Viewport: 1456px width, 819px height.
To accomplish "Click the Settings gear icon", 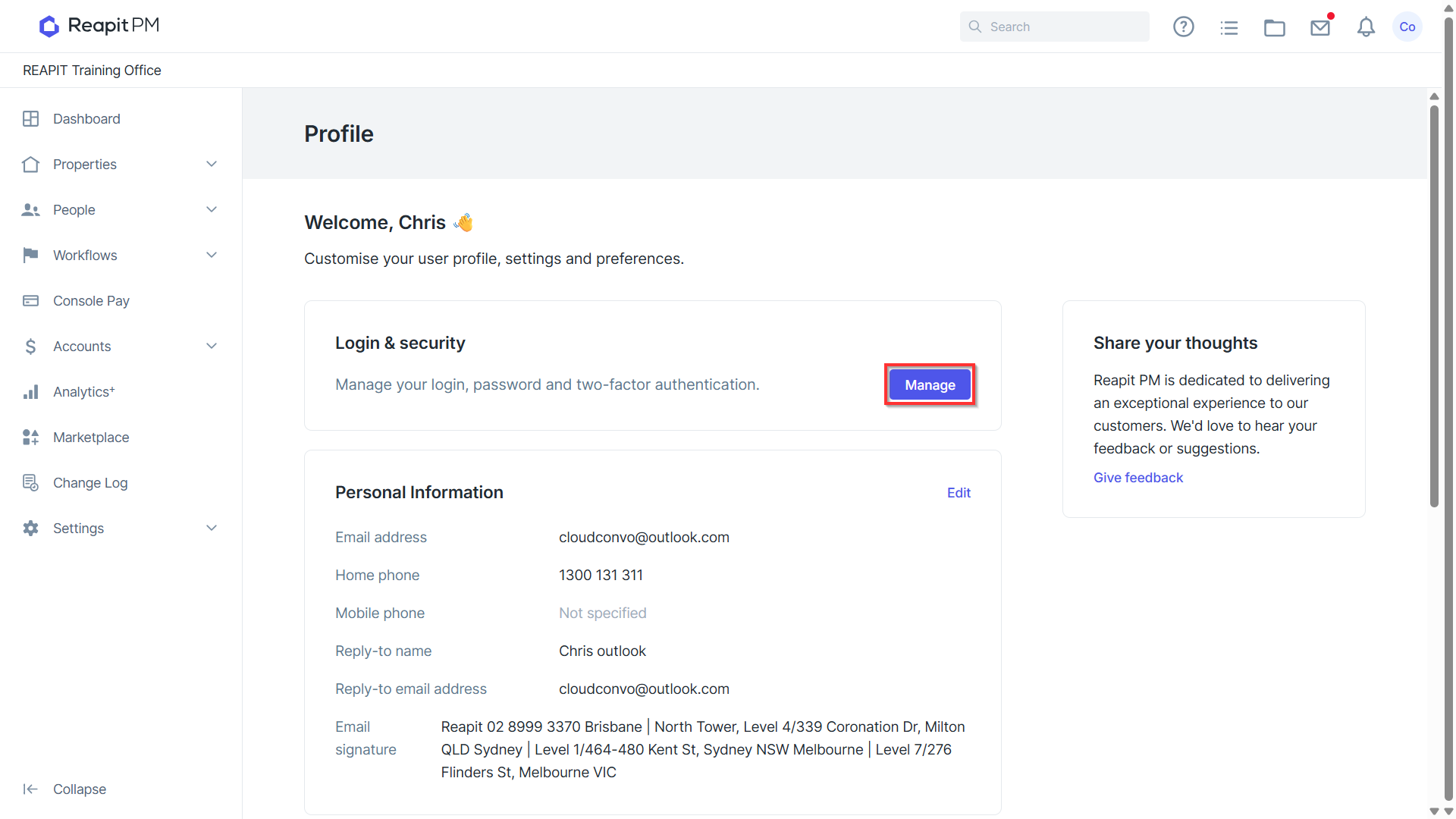I will pos(30,529).
